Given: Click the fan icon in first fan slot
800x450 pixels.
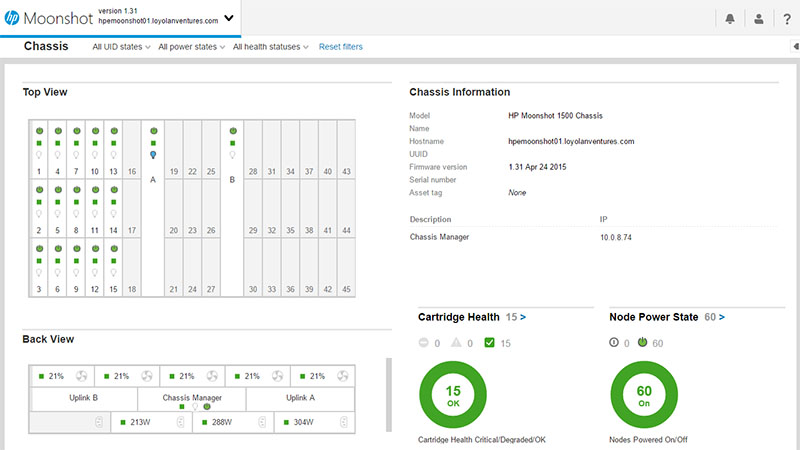Looking at the screenshot, I should point(82,376).
